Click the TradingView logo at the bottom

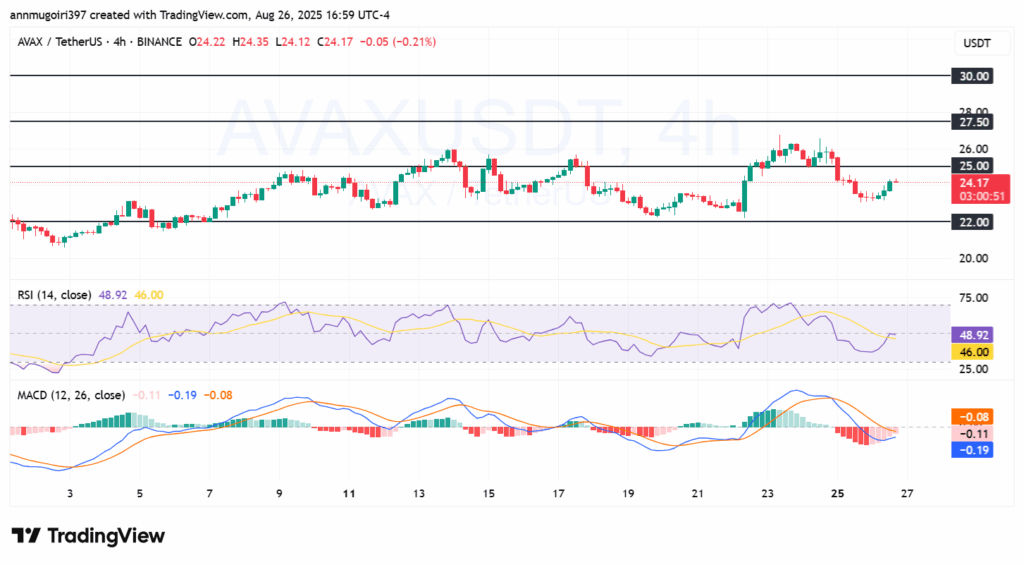click(x=88, y=536)
